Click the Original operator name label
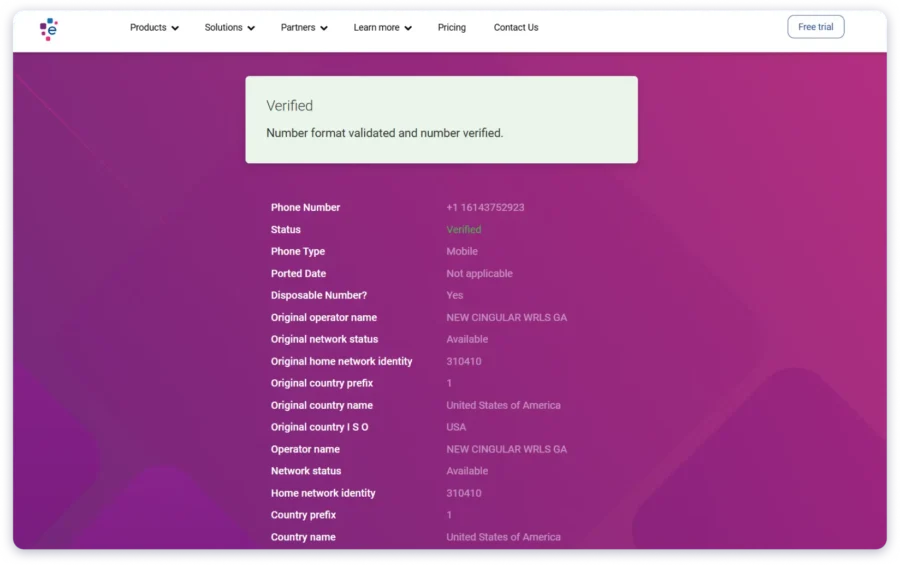Screen dimensions: 900x565 pos(324,318)
